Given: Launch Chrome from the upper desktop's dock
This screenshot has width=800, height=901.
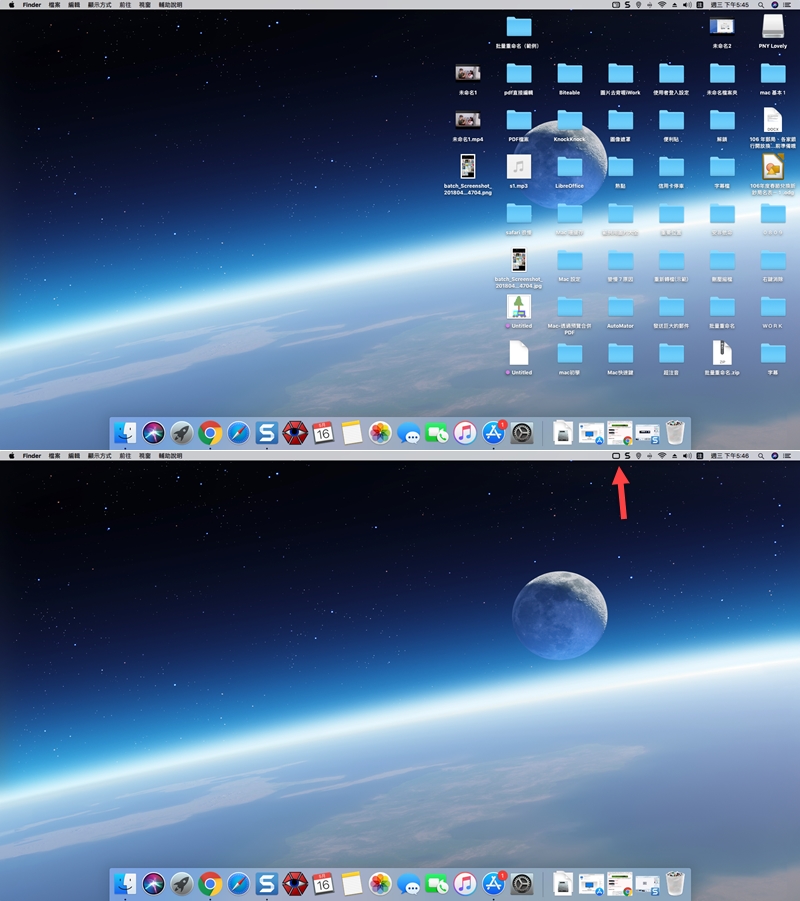Looking at the screenshot, I should (210, 433).
